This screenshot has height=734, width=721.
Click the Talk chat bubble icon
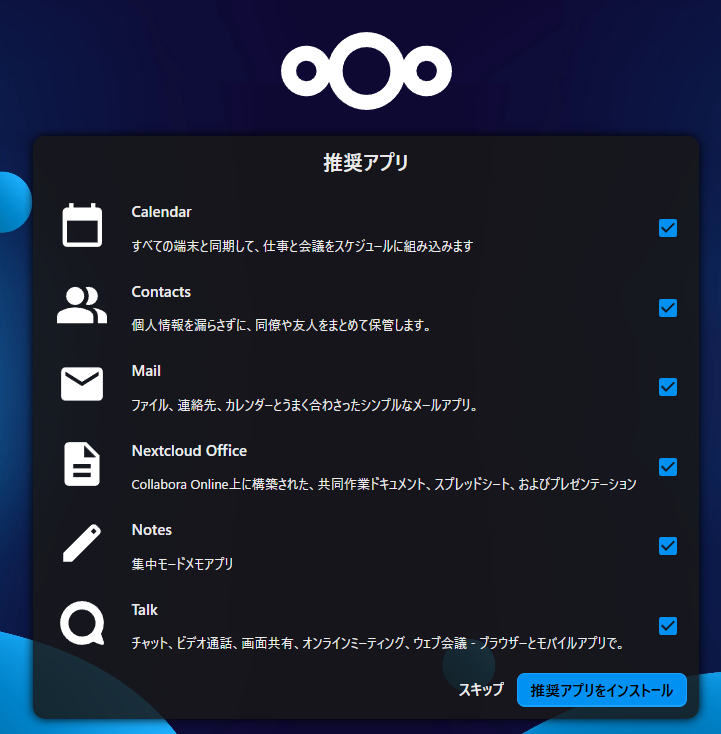click(82, 623)
